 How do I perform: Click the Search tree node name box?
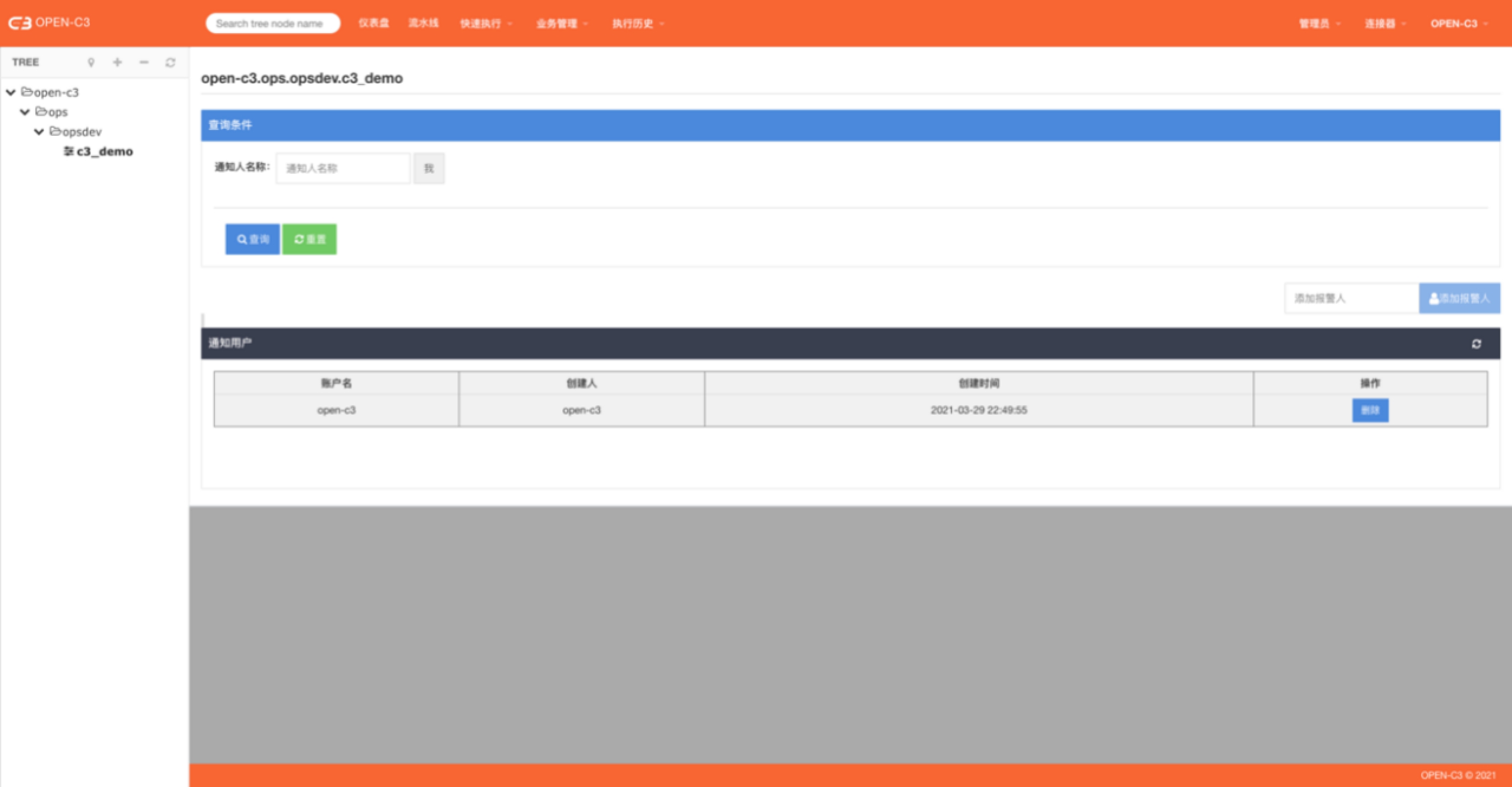pyautogui.click(x=272, y=24)
